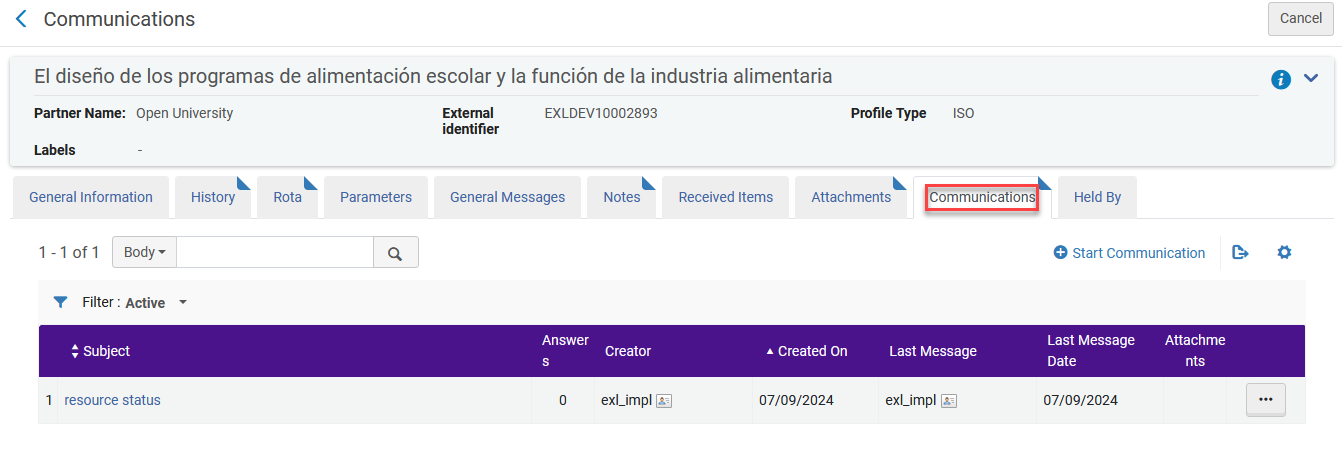This screenshot has width=1342, height=453.
Task: Collapse the request summary panel chevron
Action: 1311,79
